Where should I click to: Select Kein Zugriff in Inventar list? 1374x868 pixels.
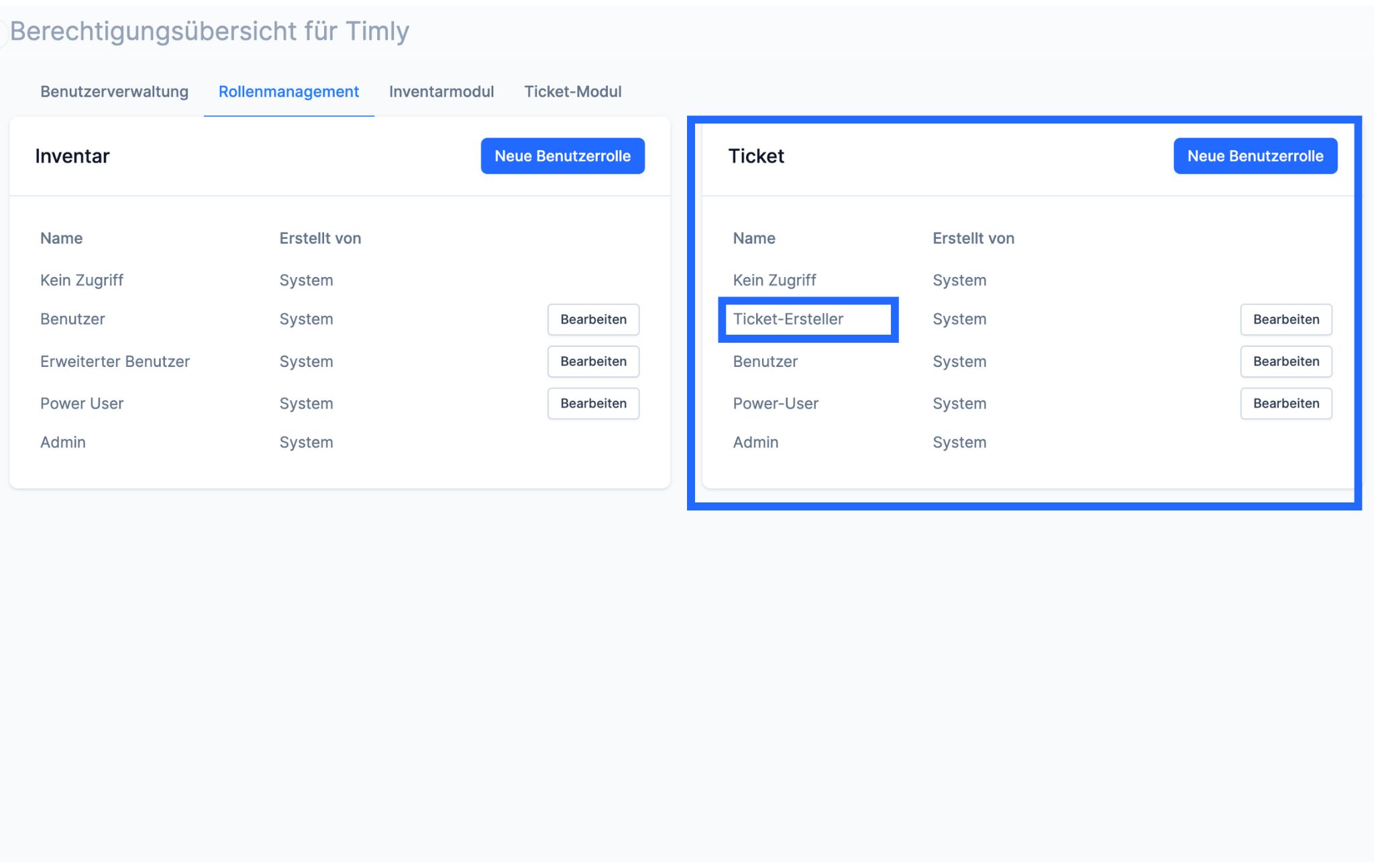click(x=82, y=280)
